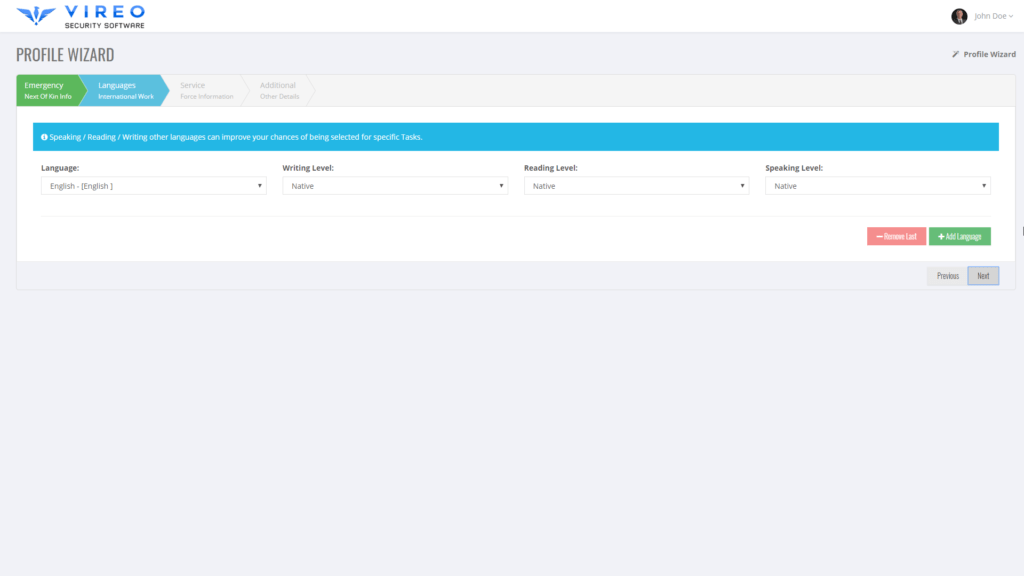Click the Previous button

click(946, 275)
